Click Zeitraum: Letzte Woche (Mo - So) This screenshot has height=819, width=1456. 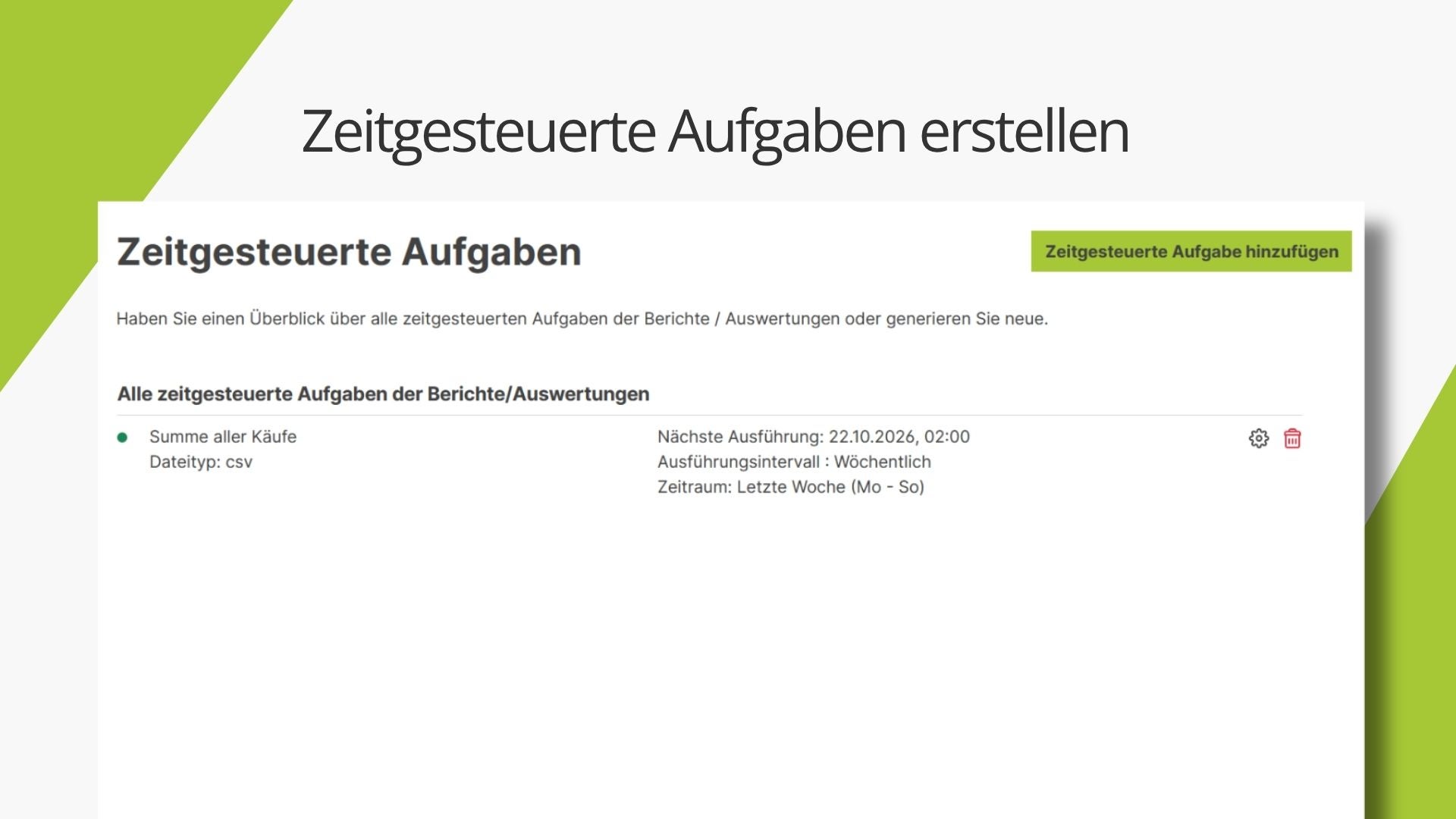[791, 487]
